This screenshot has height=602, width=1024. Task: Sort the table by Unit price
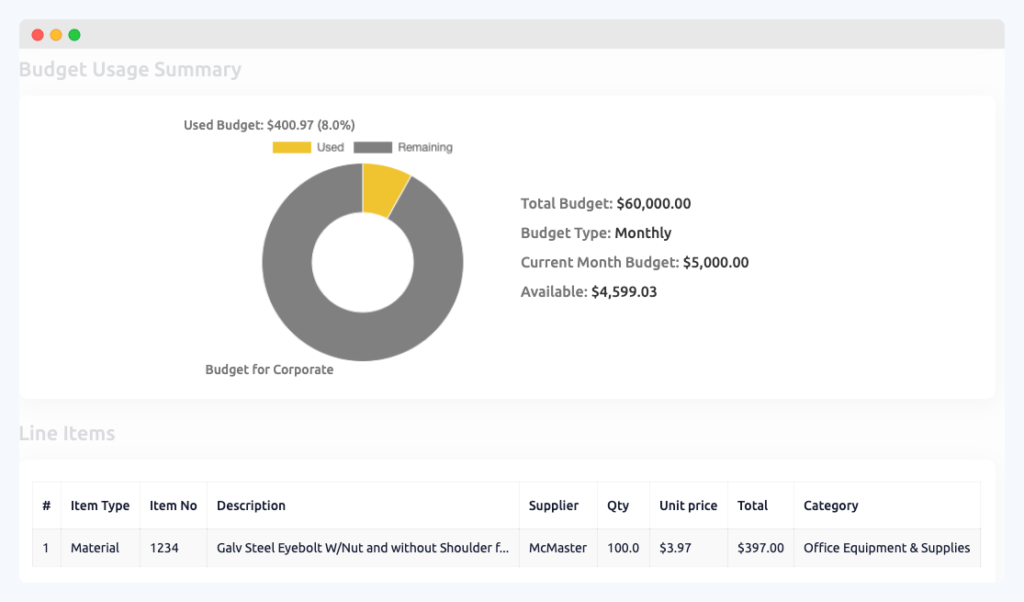click(688, 505)
